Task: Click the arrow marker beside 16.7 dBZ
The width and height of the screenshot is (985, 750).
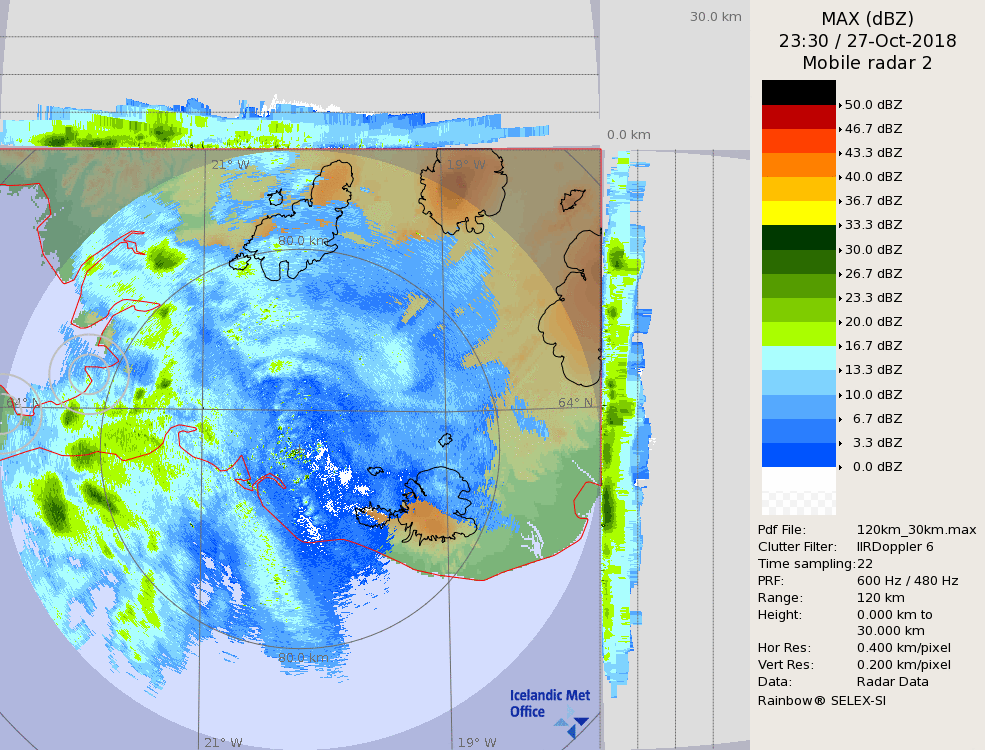Action: [x=840, y=346]
